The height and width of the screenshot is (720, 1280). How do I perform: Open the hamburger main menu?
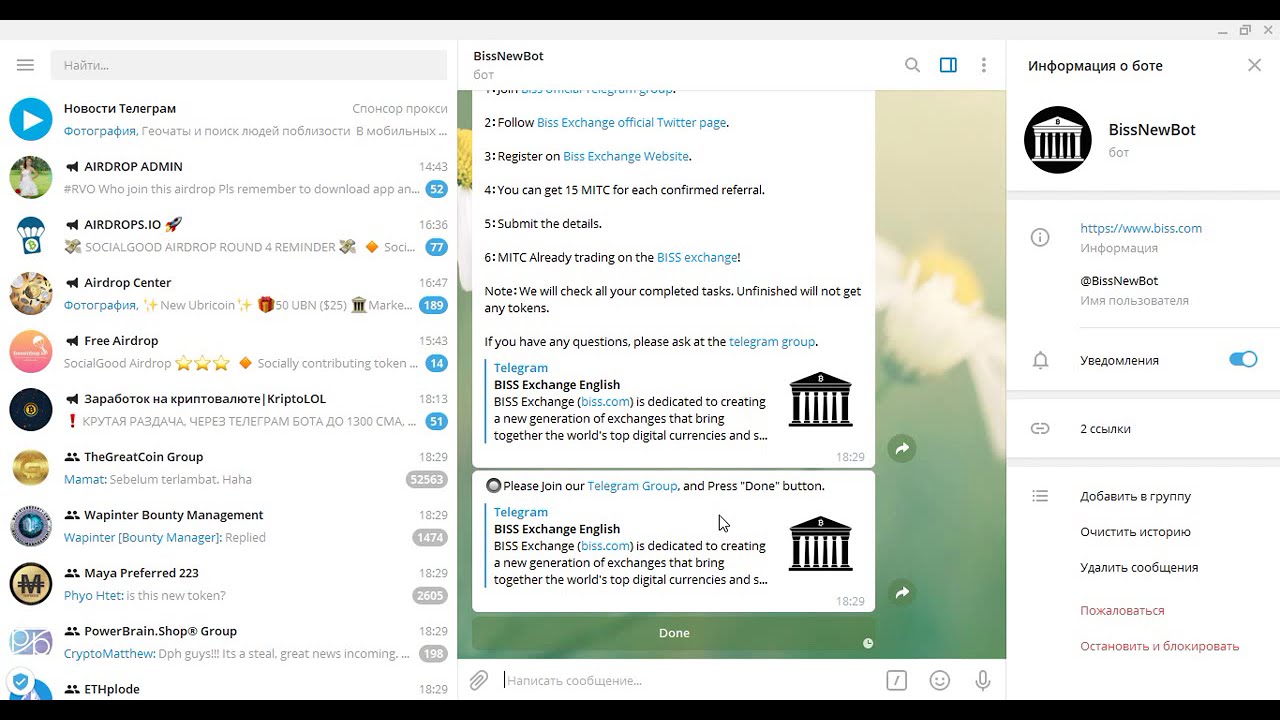click(25, 65)
